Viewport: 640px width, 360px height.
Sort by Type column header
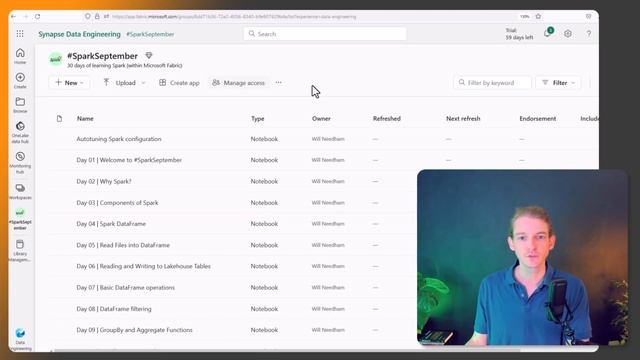258,118
